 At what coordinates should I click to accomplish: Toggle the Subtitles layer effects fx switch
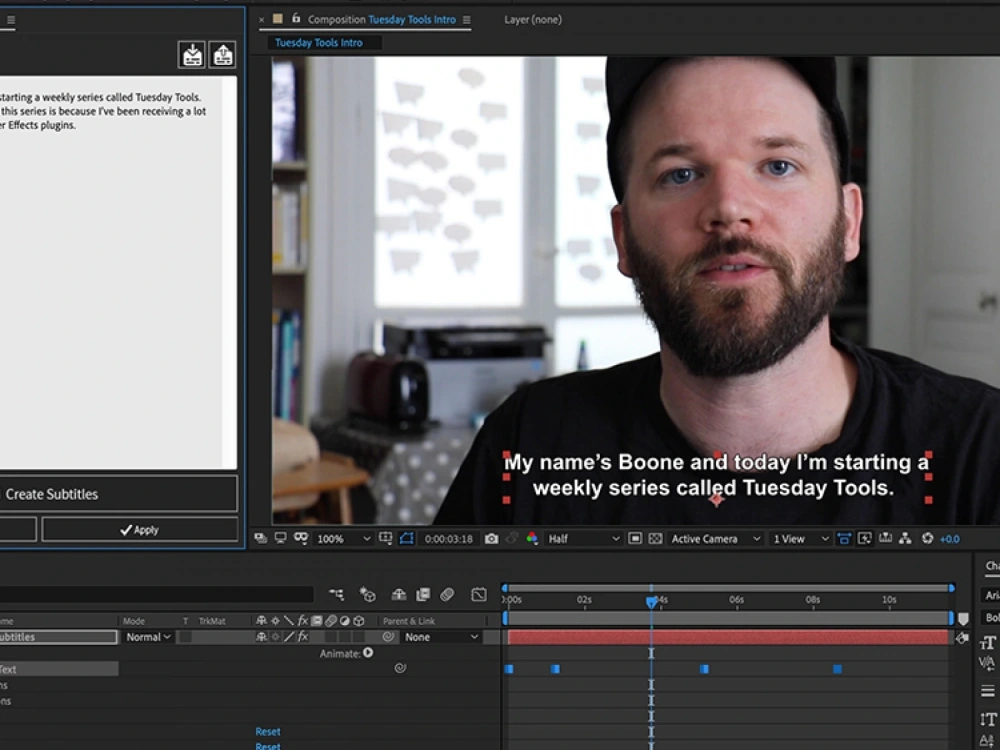click(x=303, y=636)
